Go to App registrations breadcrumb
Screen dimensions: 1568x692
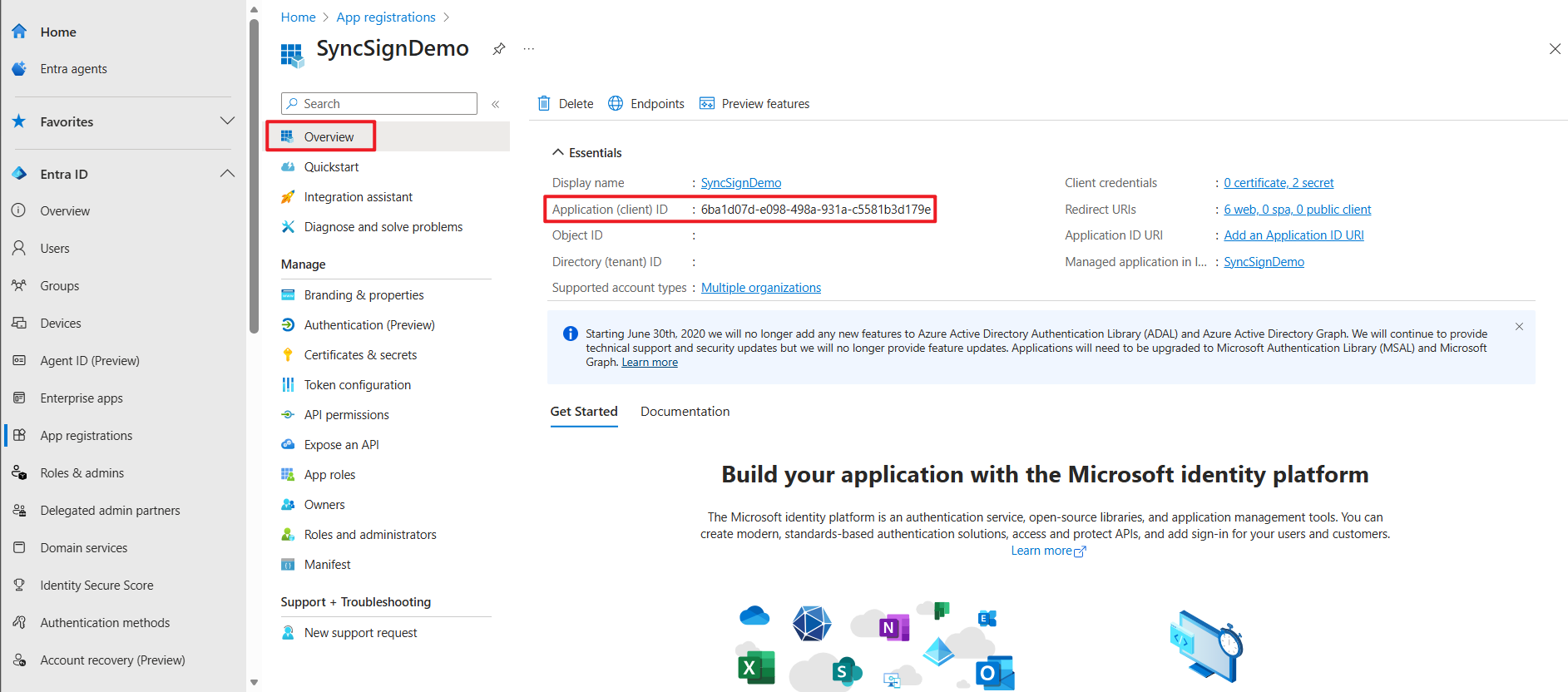[385, 17]
